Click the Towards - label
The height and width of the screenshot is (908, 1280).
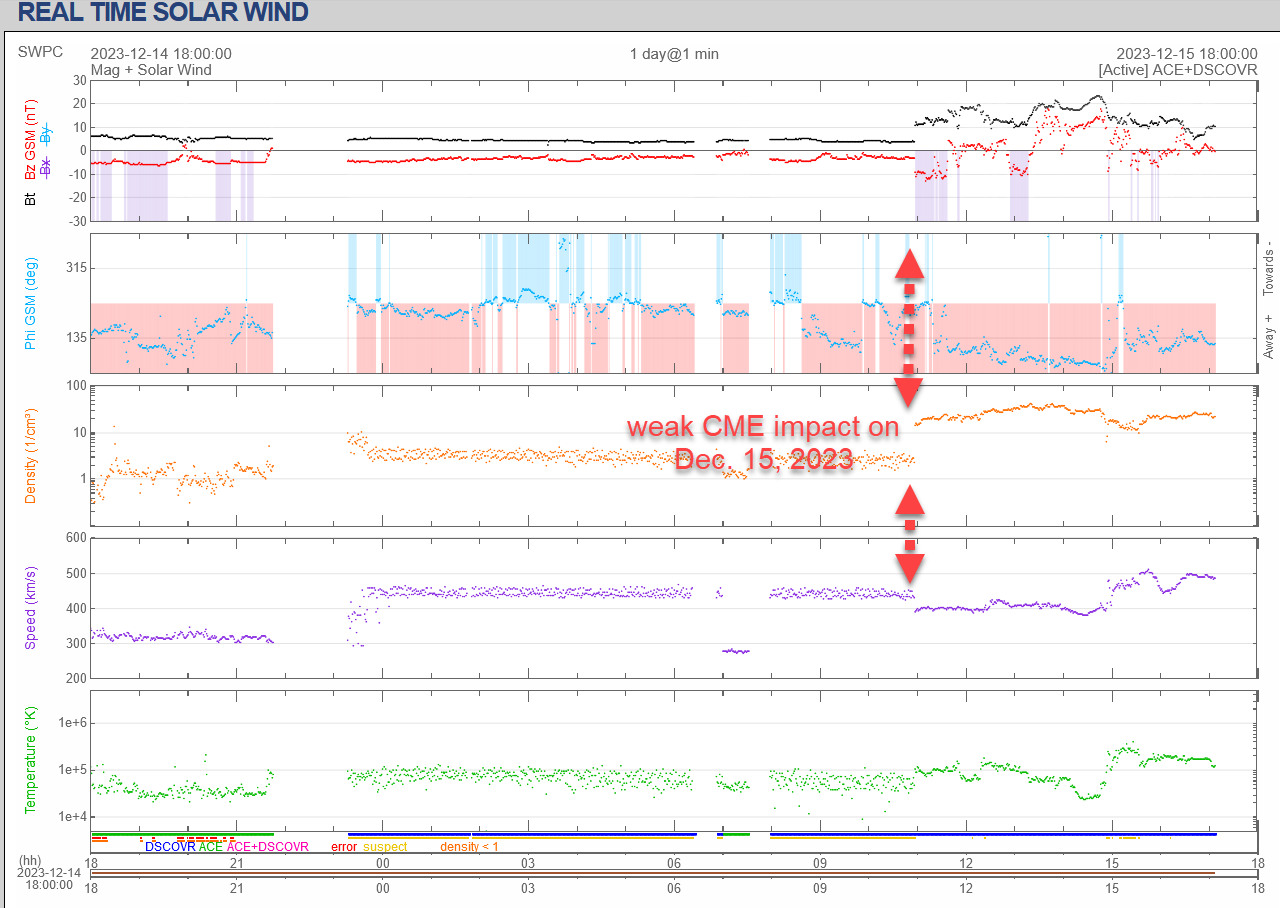(x=1268, y=268)
